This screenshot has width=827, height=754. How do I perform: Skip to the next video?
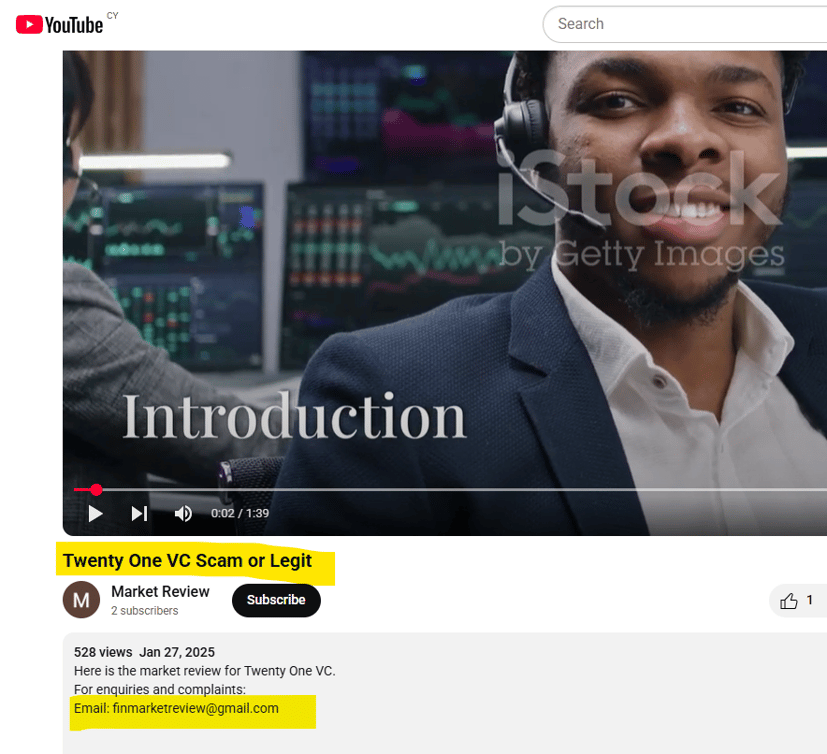coord(139,513)
